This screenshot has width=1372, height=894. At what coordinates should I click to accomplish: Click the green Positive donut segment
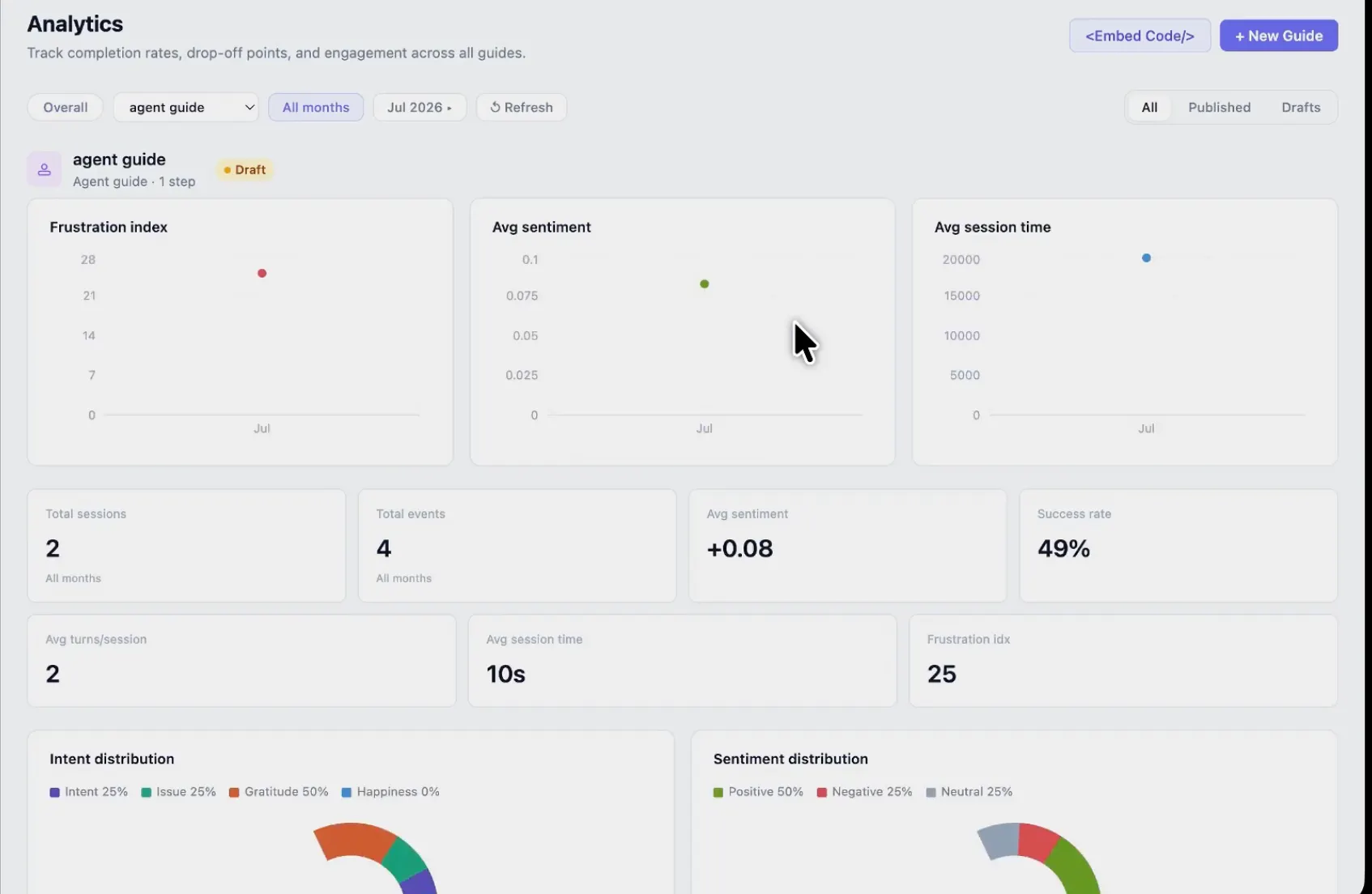tap(1079, 868)
